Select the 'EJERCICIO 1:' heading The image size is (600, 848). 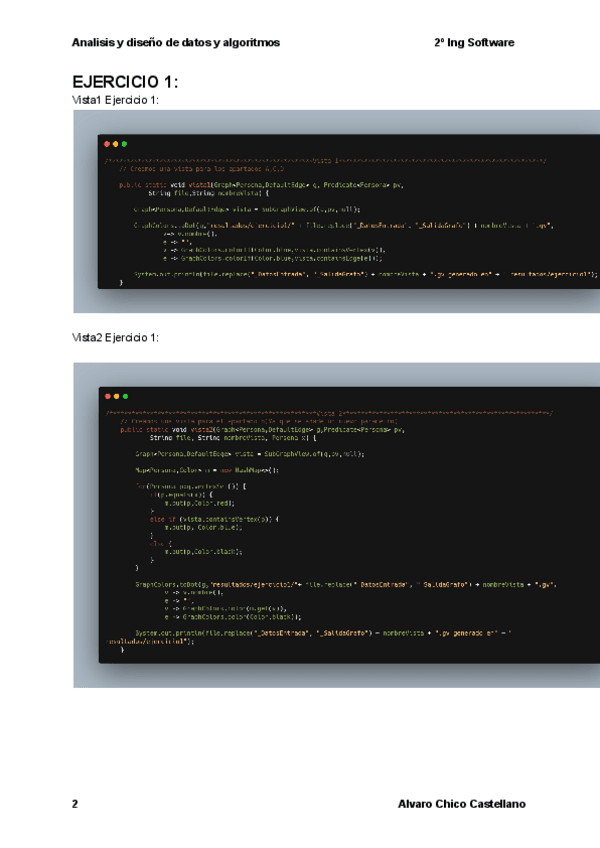click(125, 81)
